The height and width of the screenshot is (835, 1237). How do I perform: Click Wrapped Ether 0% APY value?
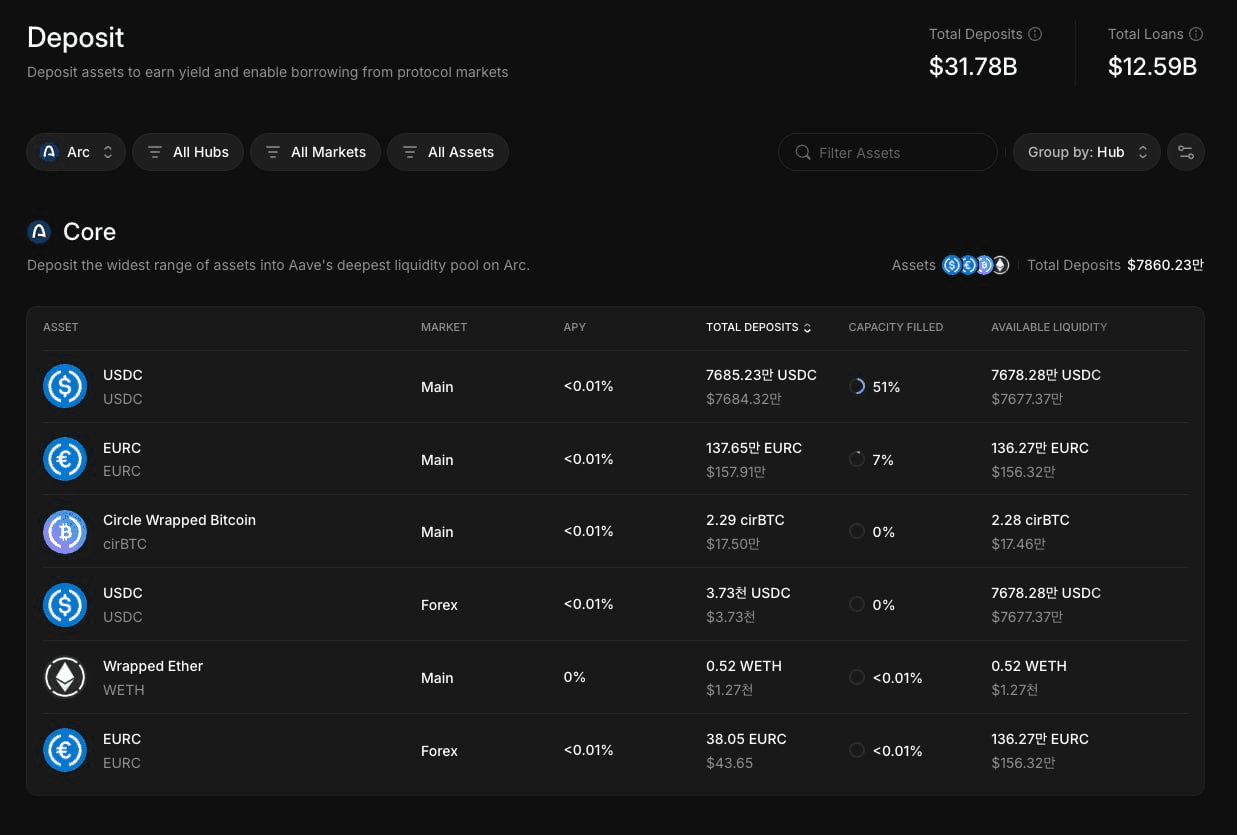575,677
